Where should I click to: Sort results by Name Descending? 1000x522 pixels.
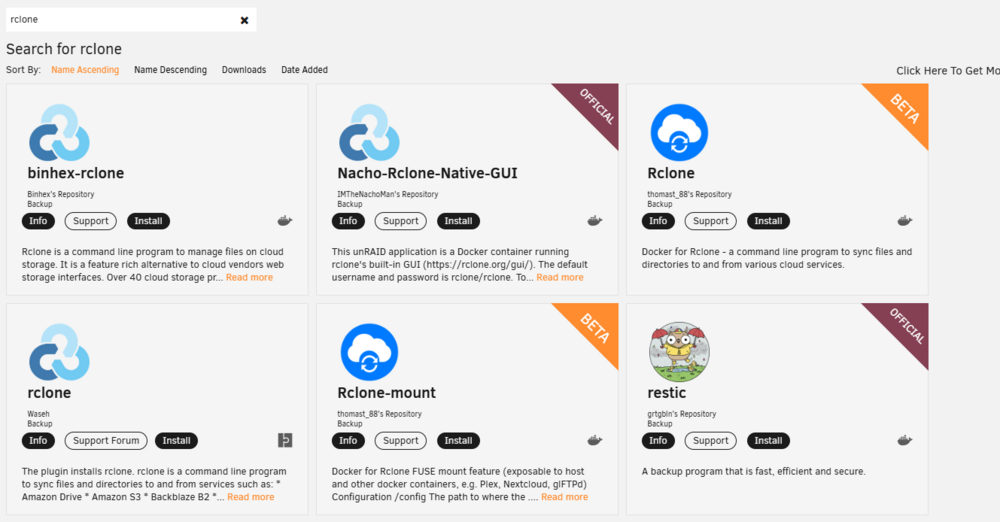coord(170,70)
